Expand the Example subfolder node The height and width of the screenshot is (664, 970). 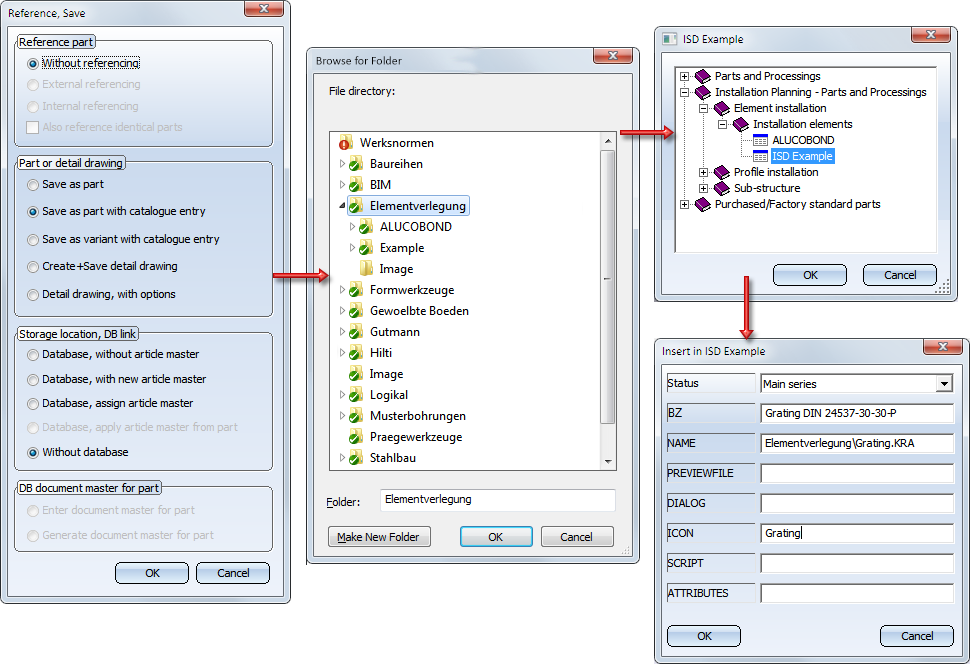[351, 248]
